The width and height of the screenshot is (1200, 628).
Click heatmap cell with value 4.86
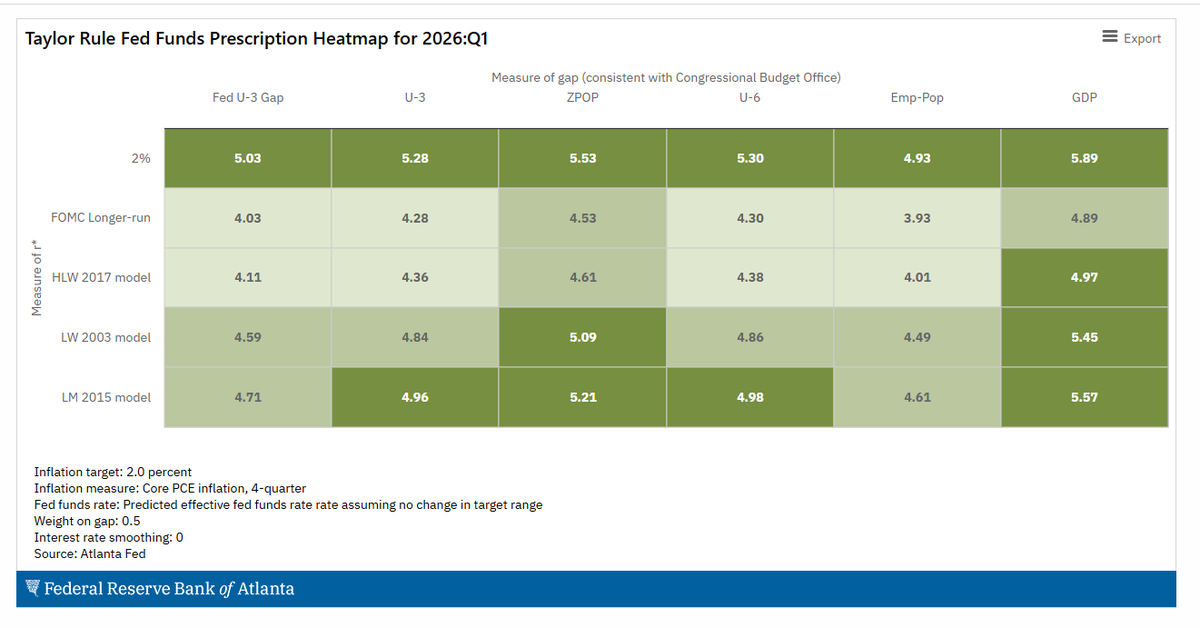pos(750,337)
